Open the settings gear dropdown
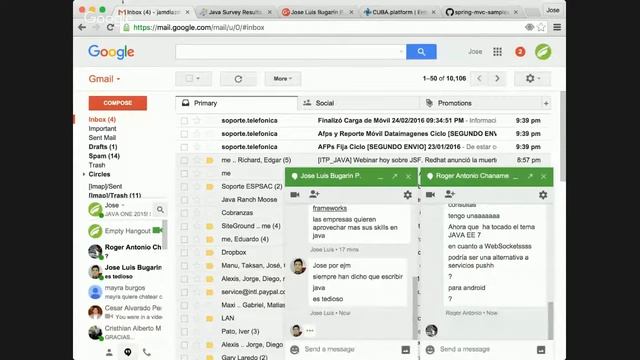This screenshot has height=360, width=640. [x=532, y=78]
